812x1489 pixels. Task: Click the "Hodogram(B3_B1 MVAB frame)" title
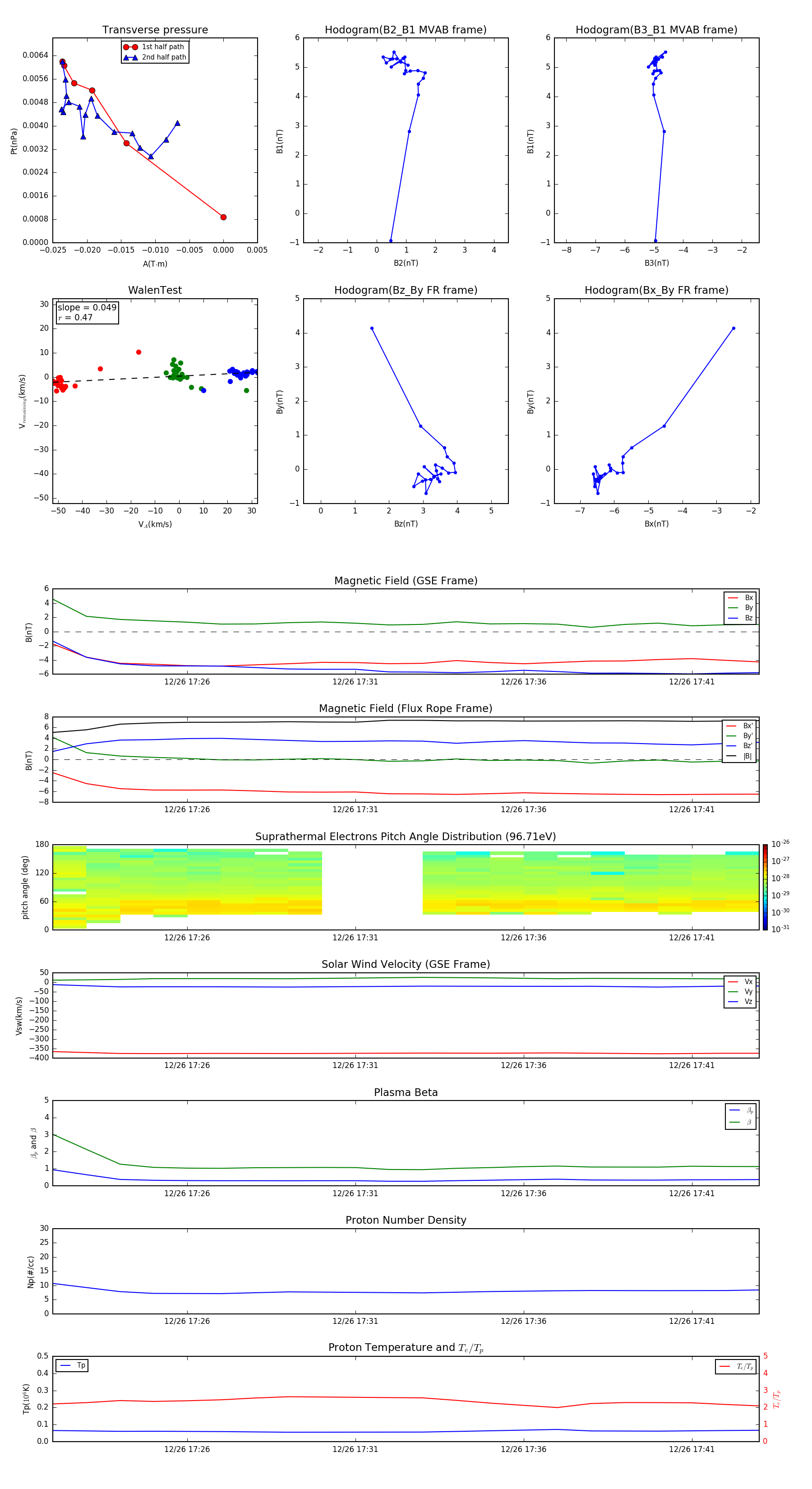coord(656,29)
